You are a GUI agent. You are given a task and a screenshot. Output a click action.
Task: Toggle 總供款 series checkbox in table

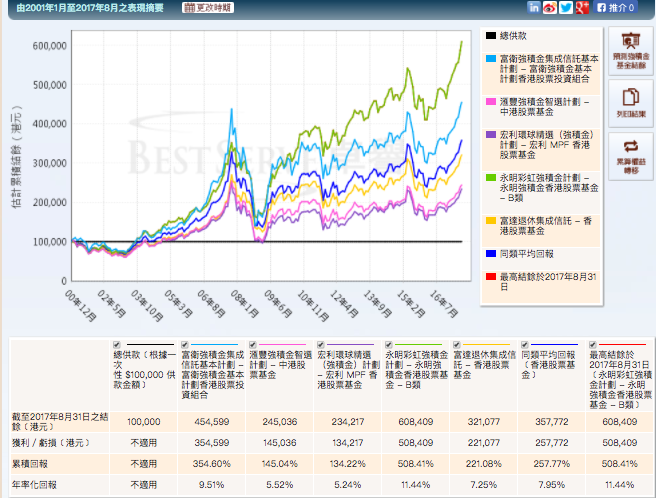(x=117, y=345)
